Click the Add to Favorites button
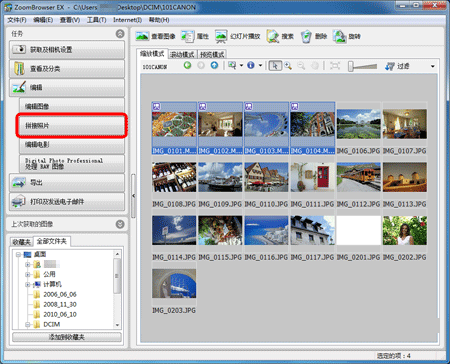Viewport: 450px width, 364px height. point(67,337)
